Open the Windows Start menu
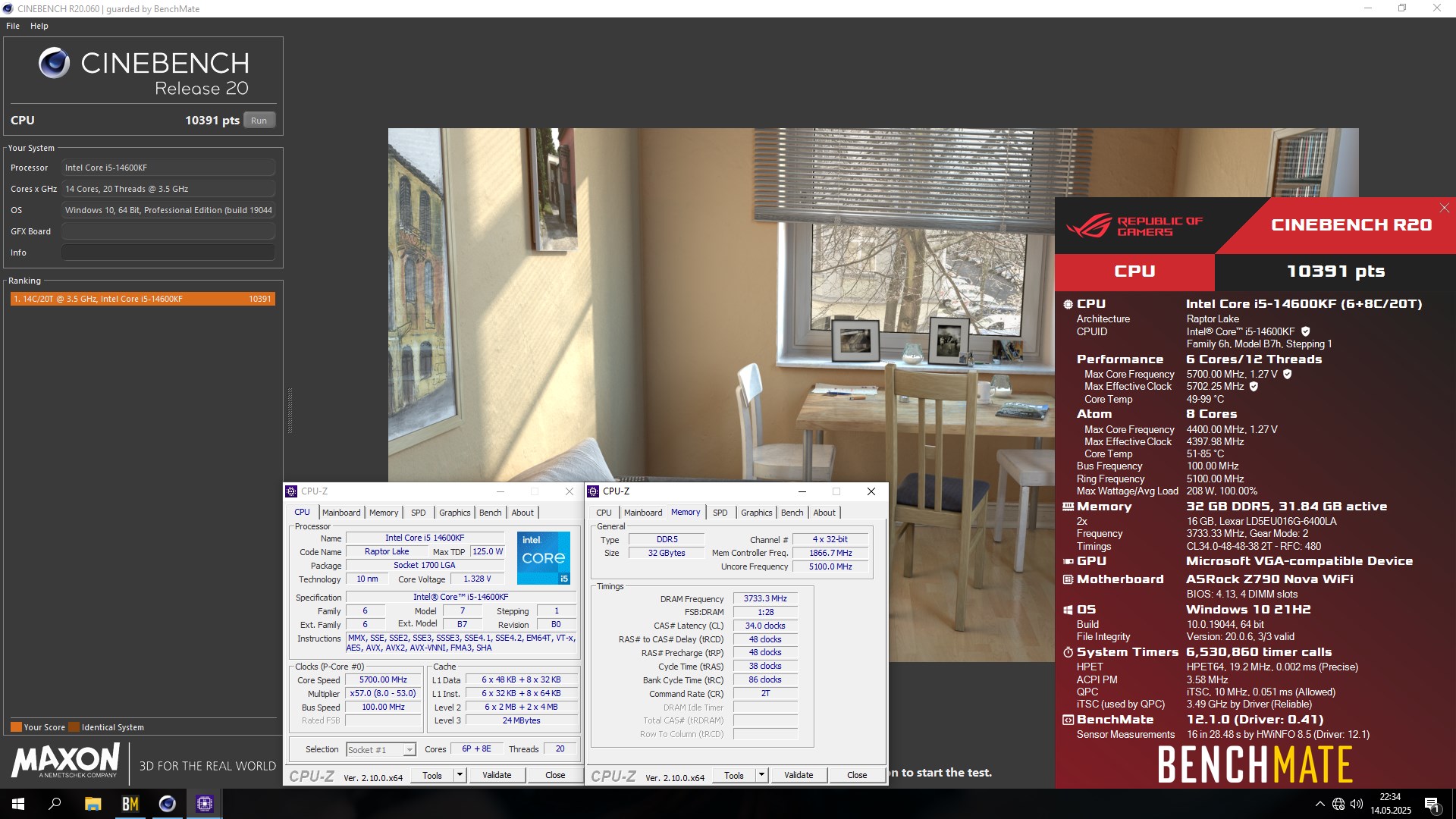Viewport: 1456px width, 819px height. pos(18,804)
